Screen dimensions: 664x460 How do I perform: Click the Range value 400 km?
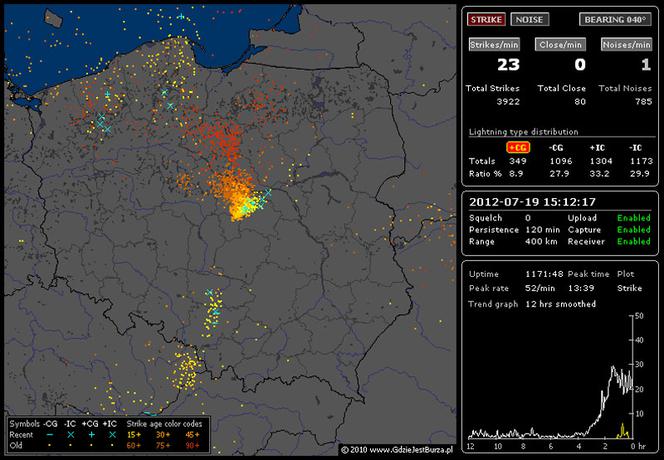click(x=541, y=241)
